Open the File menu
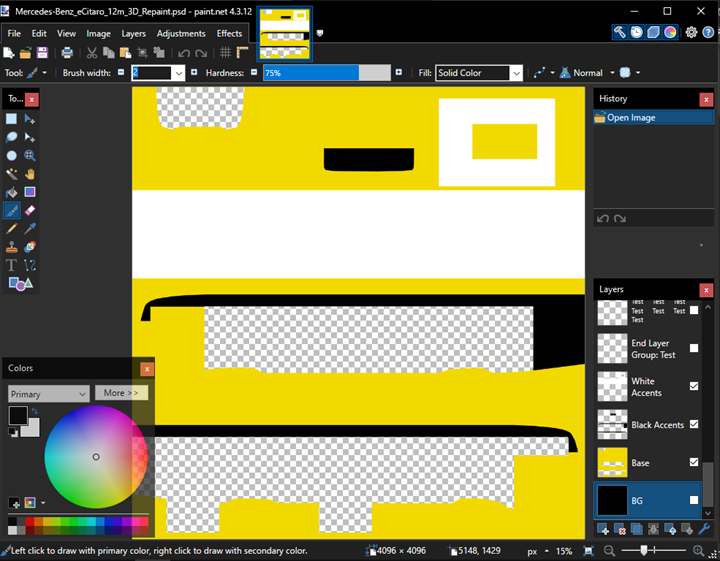 tap(14, 34)
